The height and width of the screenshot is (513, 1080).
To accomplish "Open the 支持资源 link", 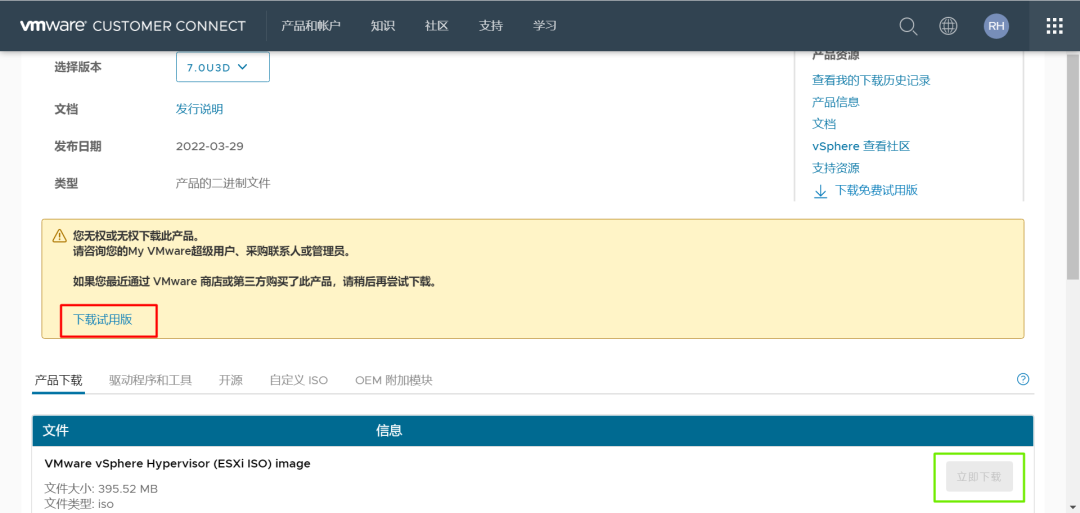I will coord(835,168).
